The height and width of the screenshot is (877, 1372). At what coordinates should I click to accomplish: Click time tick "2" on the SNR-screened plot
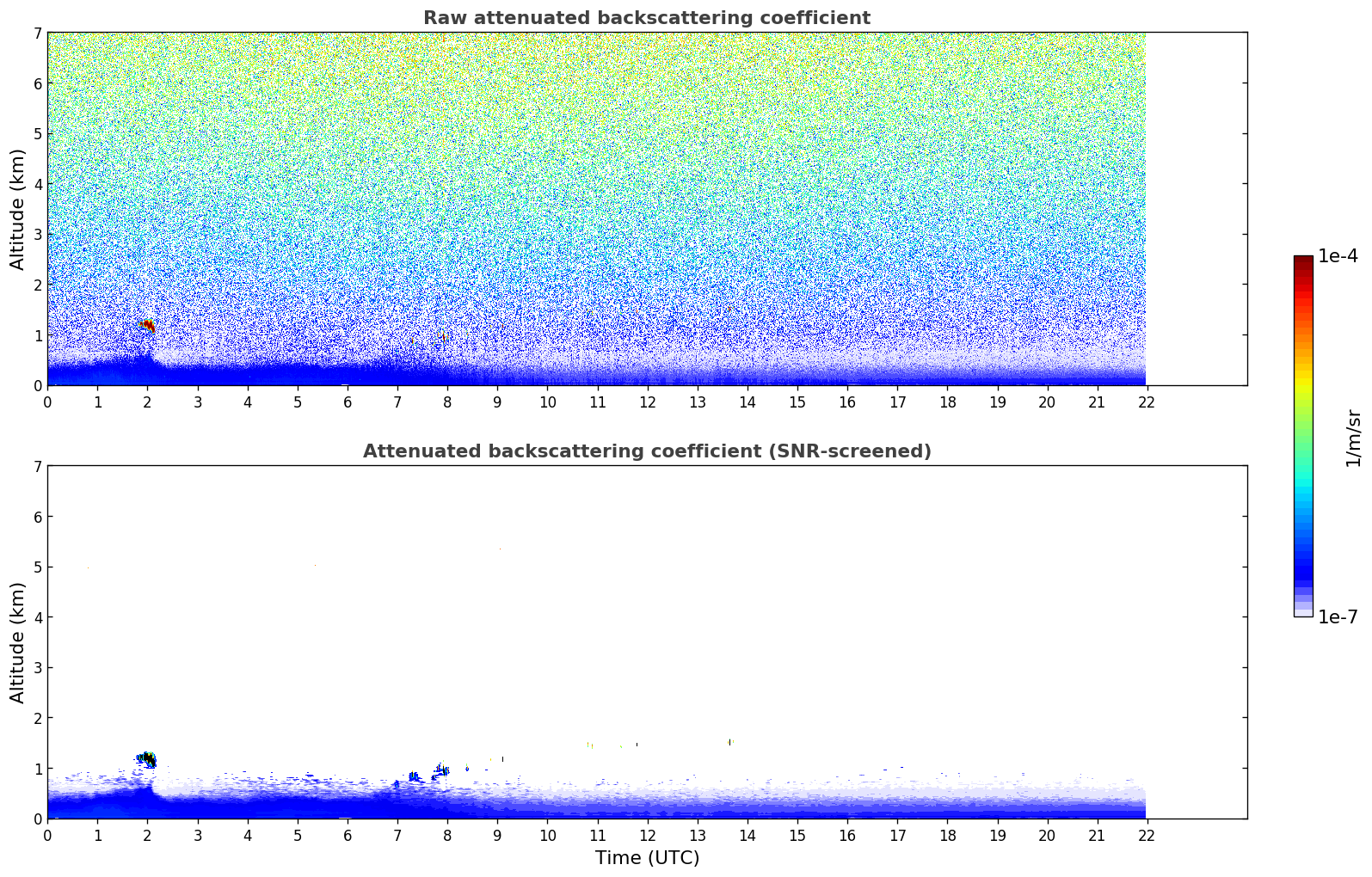pyautogui.click(x=147, y=836)
